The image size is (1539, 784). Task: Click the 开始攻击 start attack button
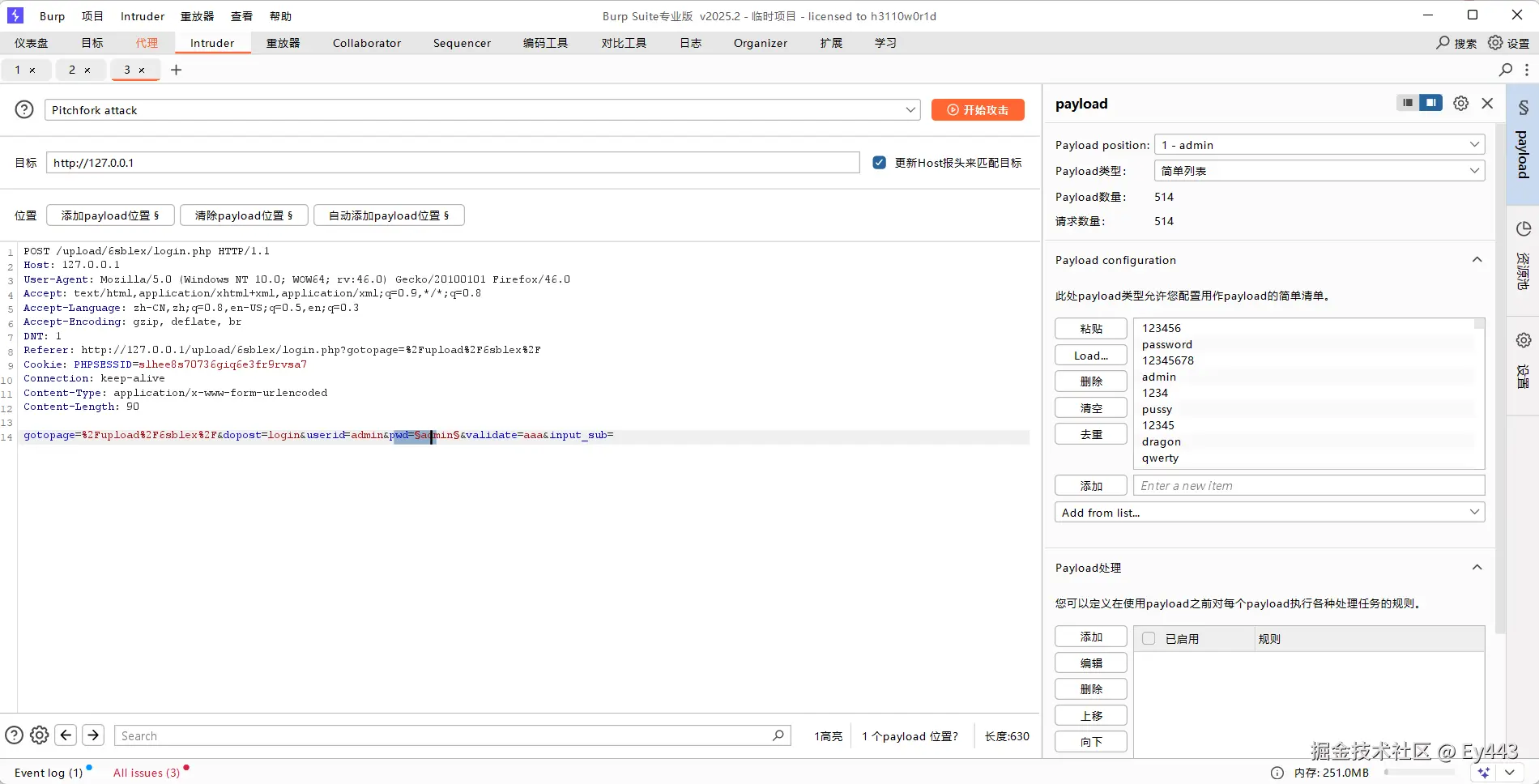tap(978, 110)
